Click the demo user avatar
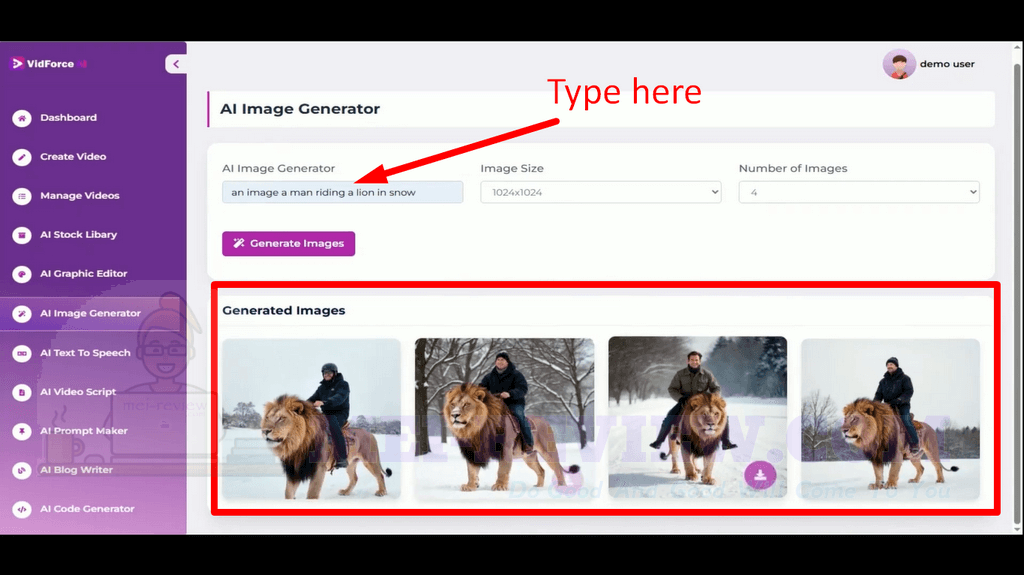 899,64
